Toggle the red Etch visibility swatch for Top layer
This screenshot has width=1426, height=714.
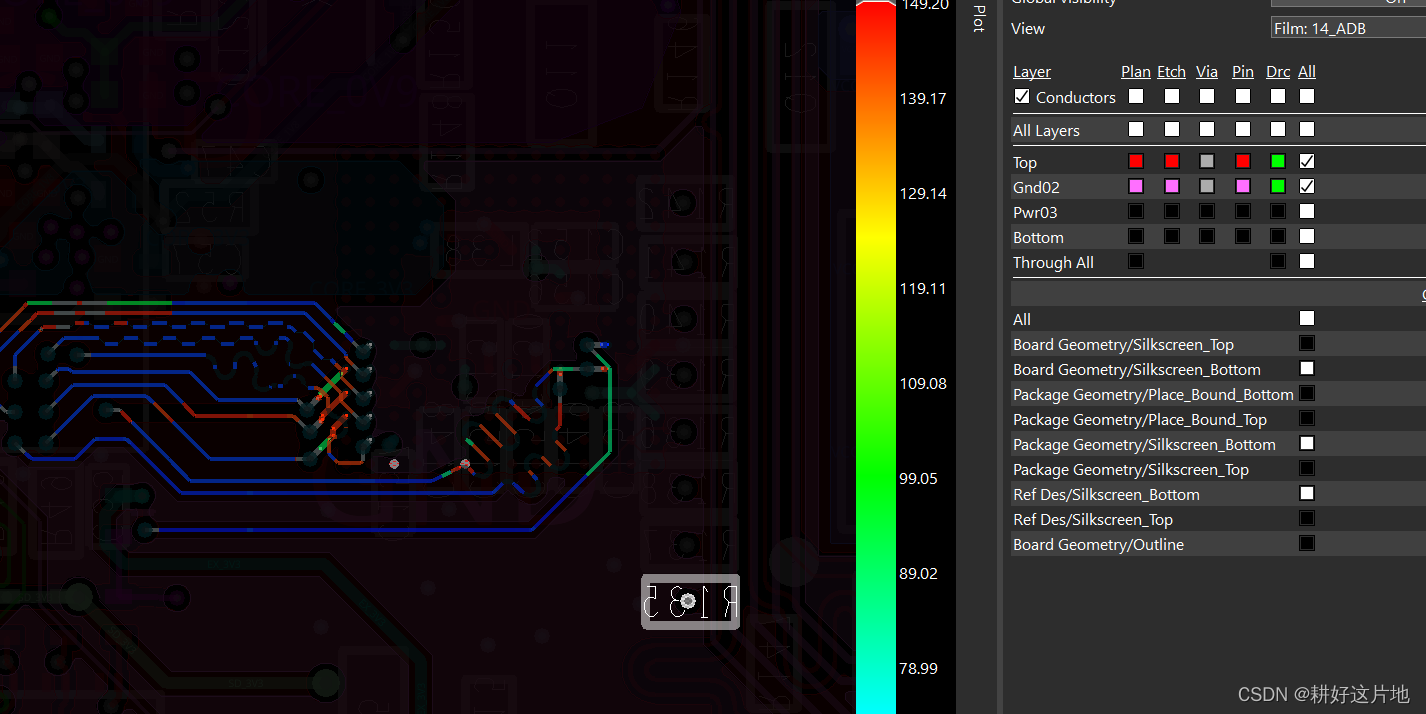point(1171,160)
